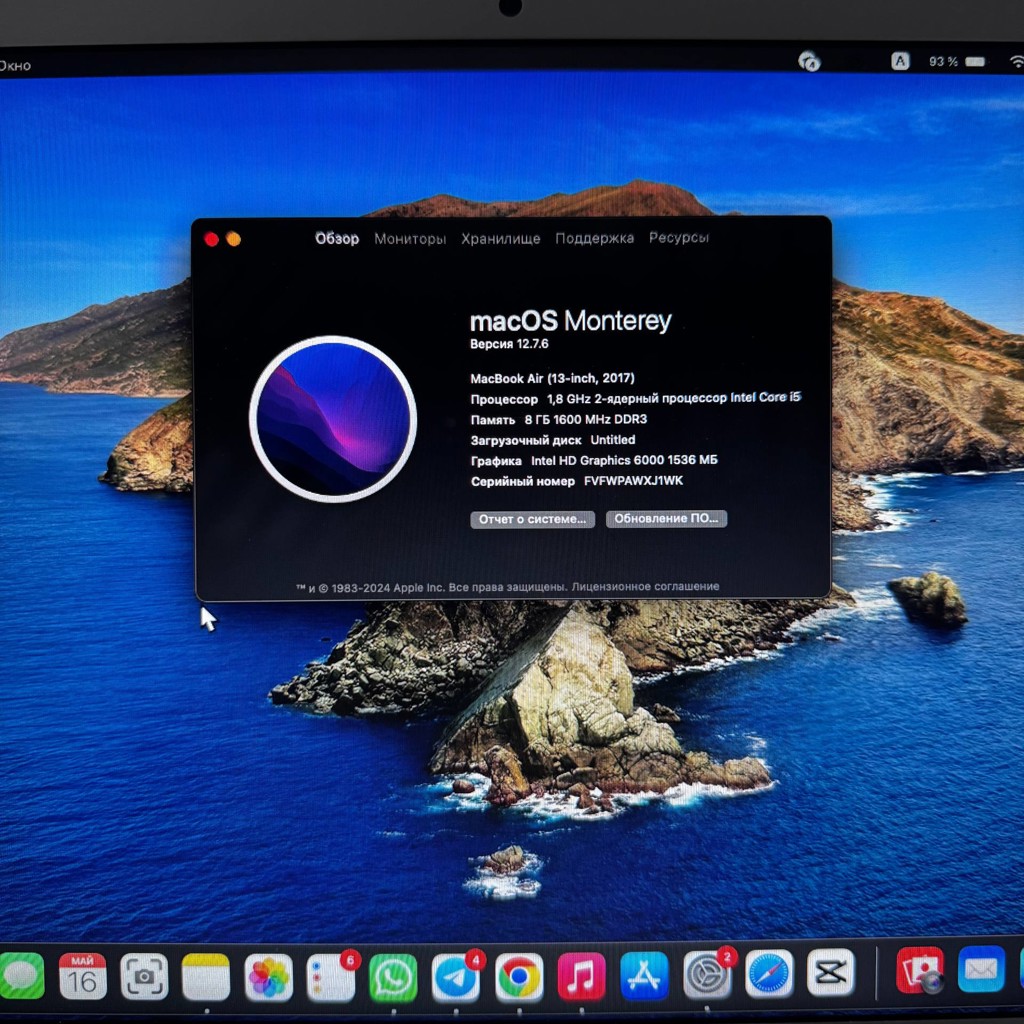
Task: Open Messages from the Dock
Action: [x=21, y=976]
